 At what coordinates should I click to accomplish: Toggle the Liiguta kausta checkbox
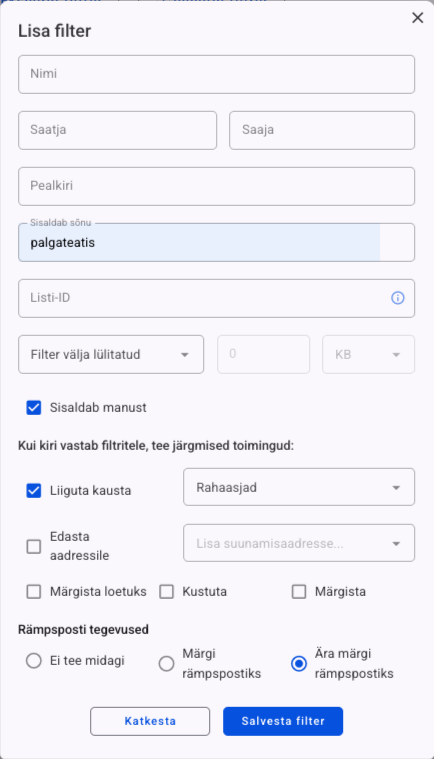[x=34, y=490]
